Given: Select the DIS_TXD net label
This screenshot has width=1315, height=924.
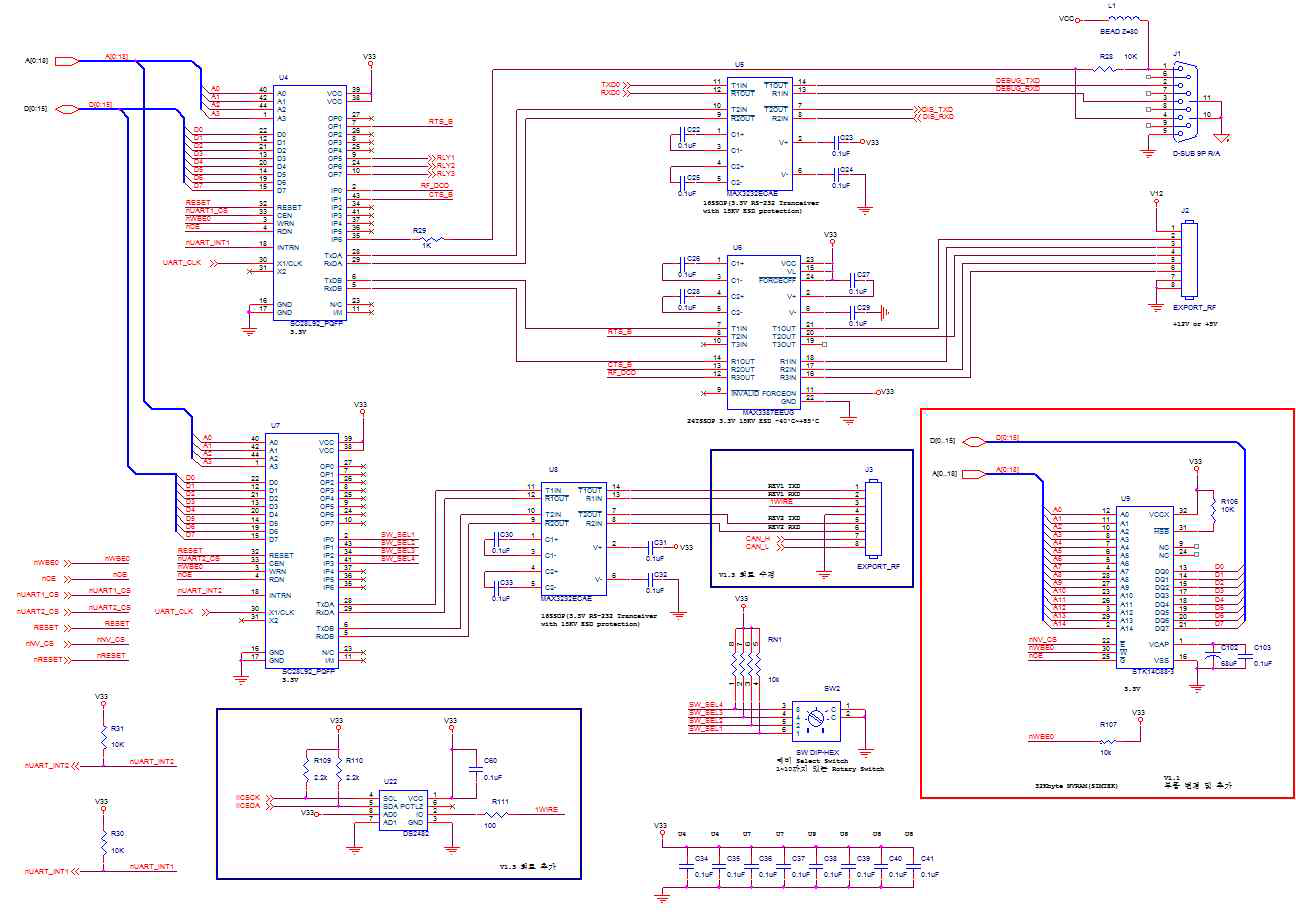Looking at the screenshot, I should 937,108.
